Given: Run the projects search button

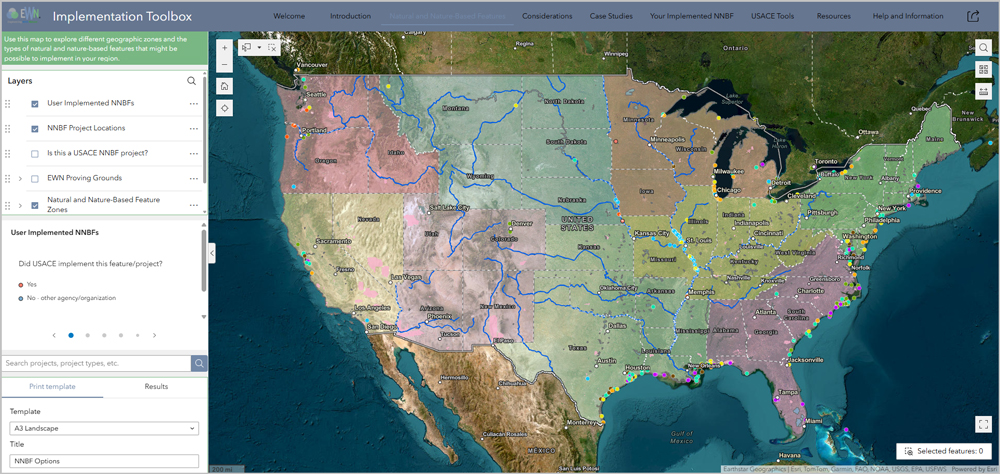Looking at the screenshot, I should coord(199,363).
